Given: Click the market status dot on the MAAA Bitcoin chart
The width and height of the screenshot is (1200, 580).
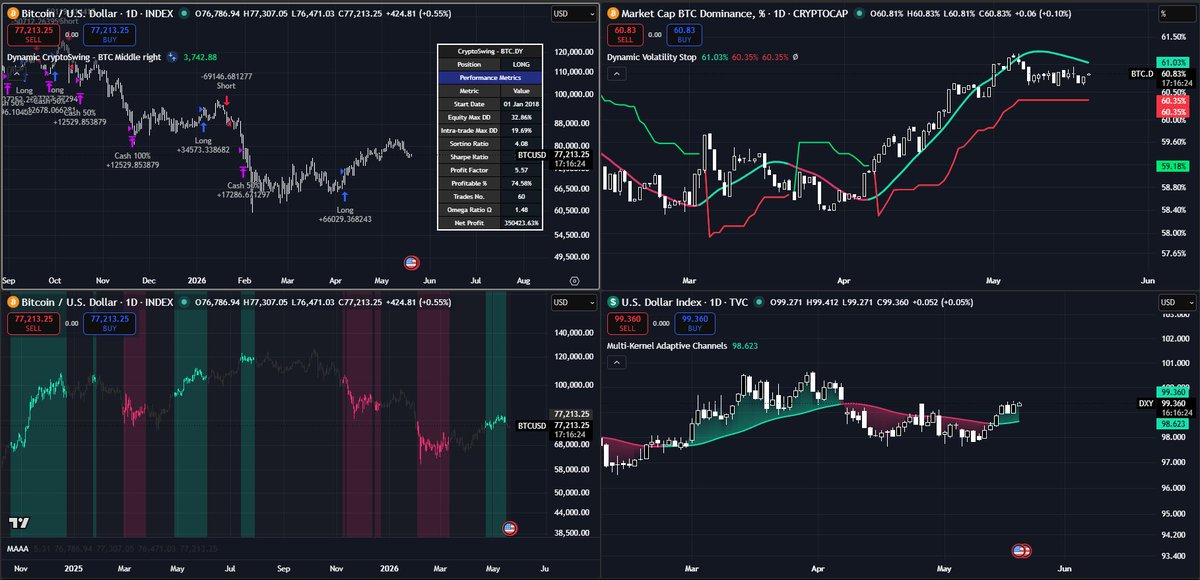Looking at the screenshot, I should [x=185, y=302].
